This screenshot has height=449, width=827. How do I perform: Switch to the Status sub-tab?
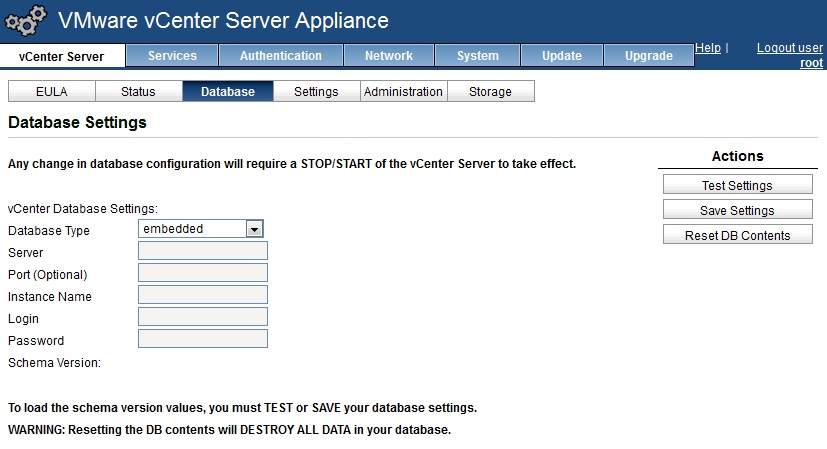138,91
